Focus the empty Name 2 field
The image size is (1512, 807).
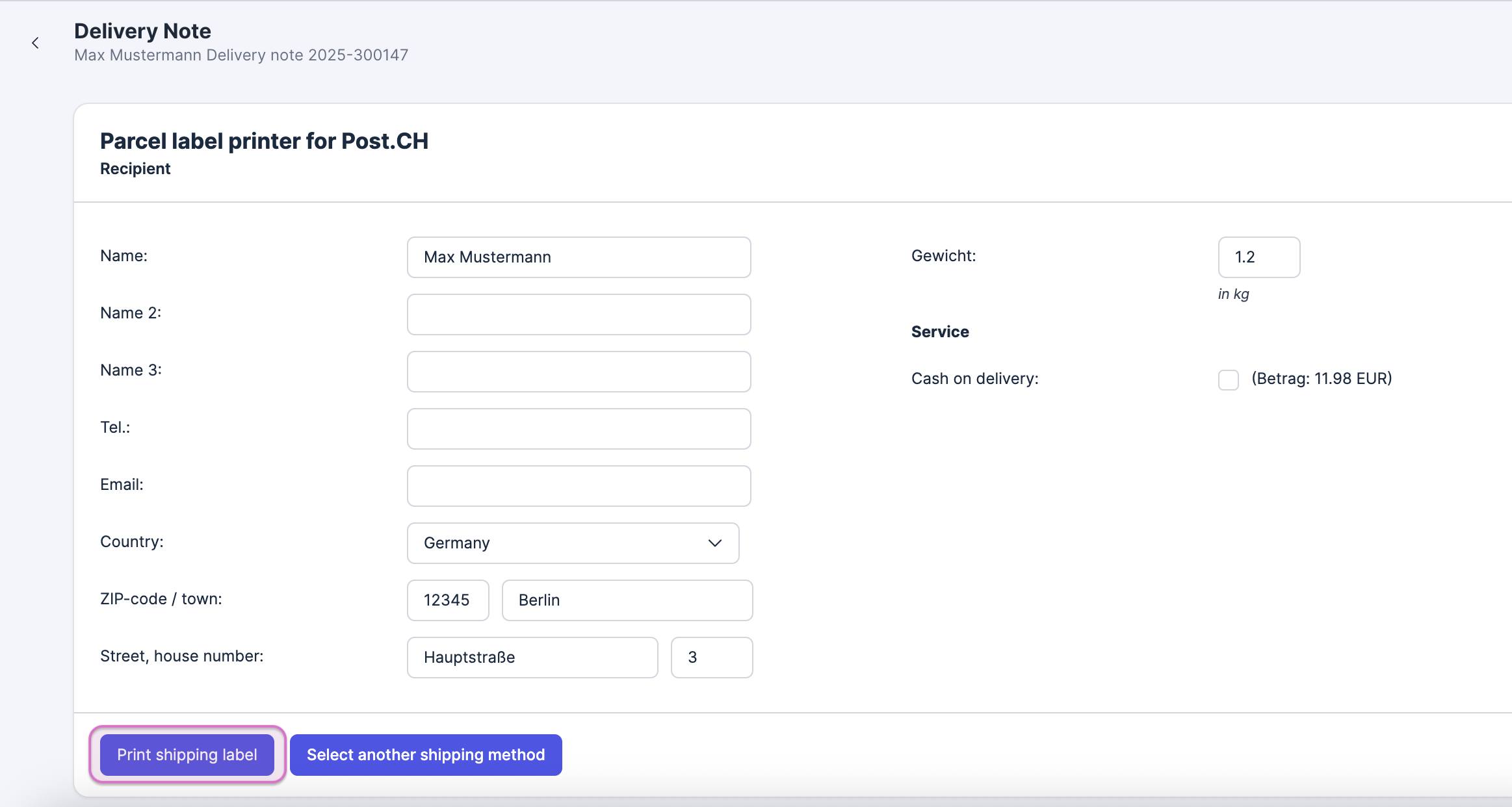(579, 314)
